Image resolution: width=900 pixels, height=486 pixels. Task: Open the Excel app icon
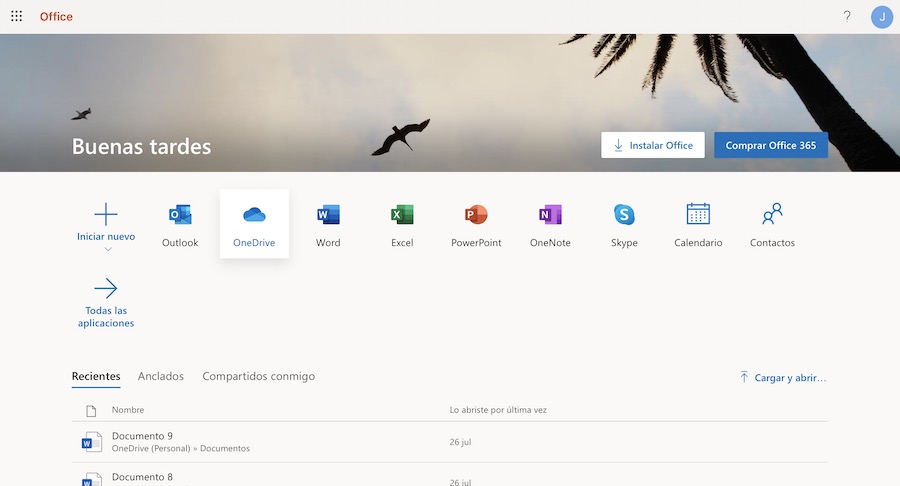[402, 224]
